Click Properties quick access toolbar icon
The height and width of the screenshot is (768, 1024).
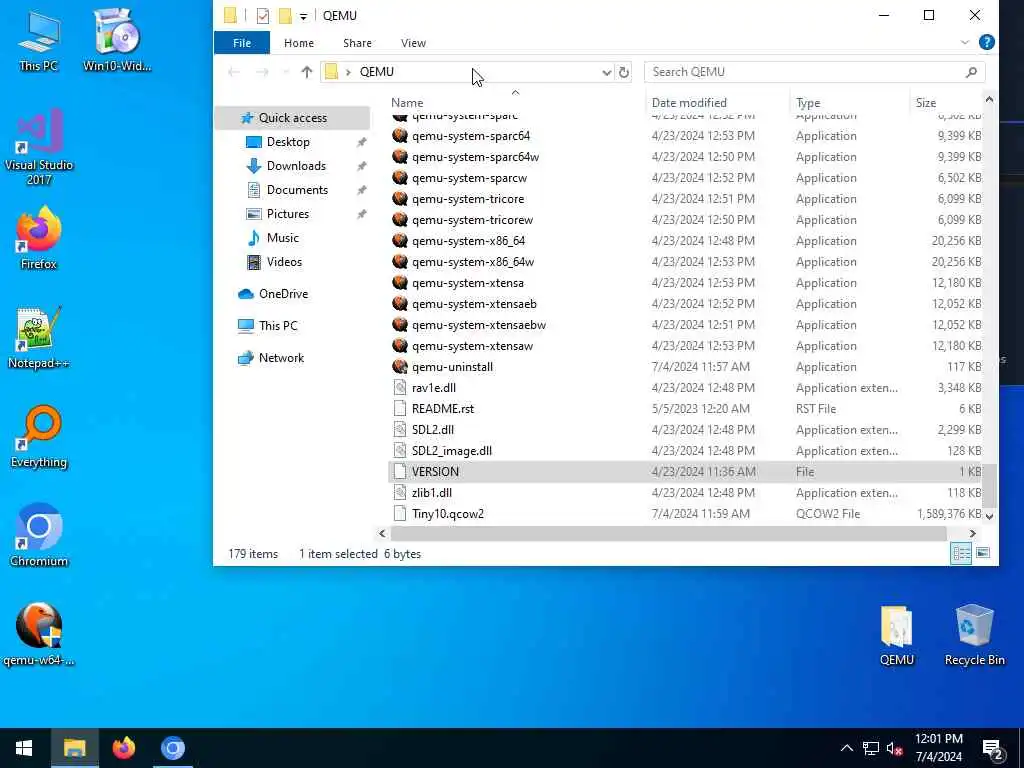263,16
